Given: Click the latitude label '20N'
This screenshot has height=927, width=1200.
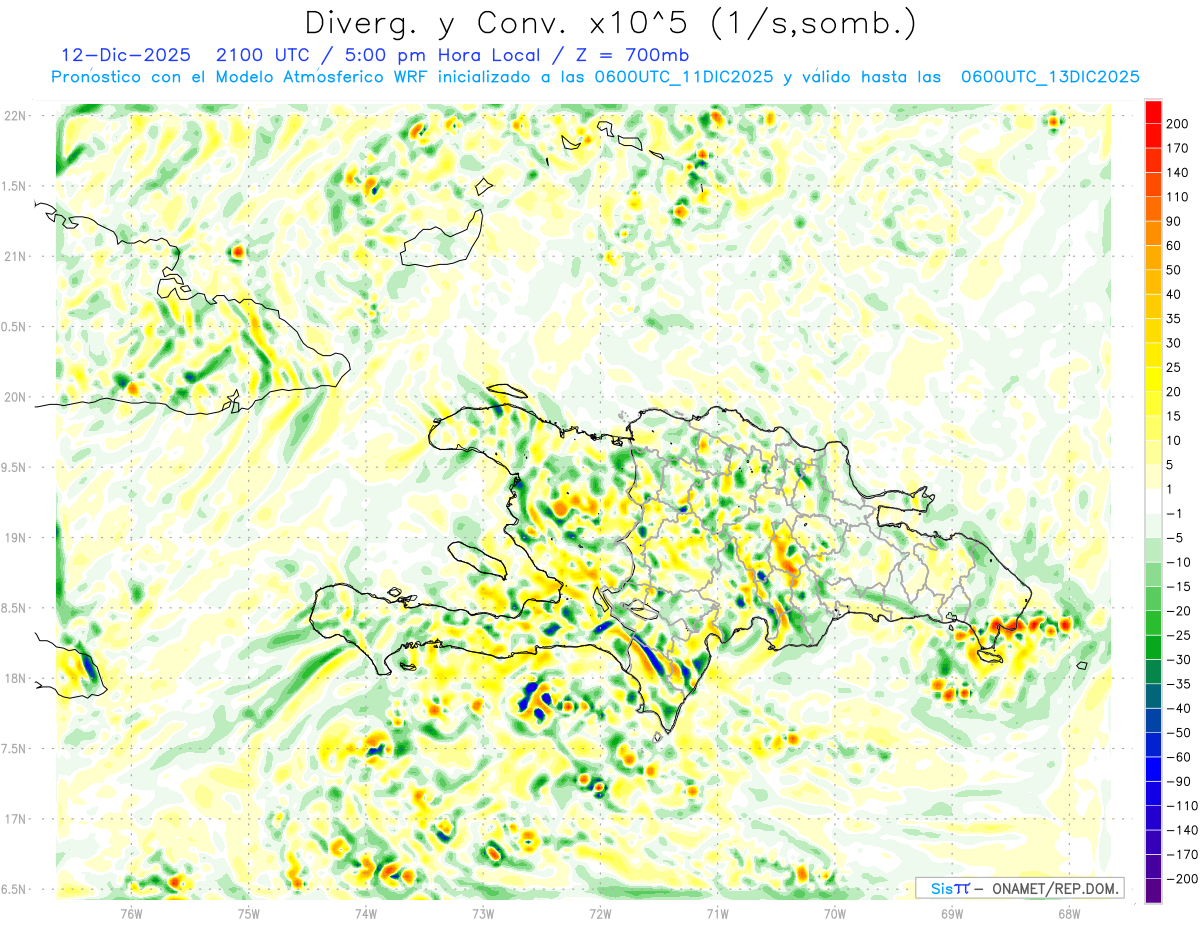Looking at the screenshot, I should pyautogui.click(x=17, y=397).
